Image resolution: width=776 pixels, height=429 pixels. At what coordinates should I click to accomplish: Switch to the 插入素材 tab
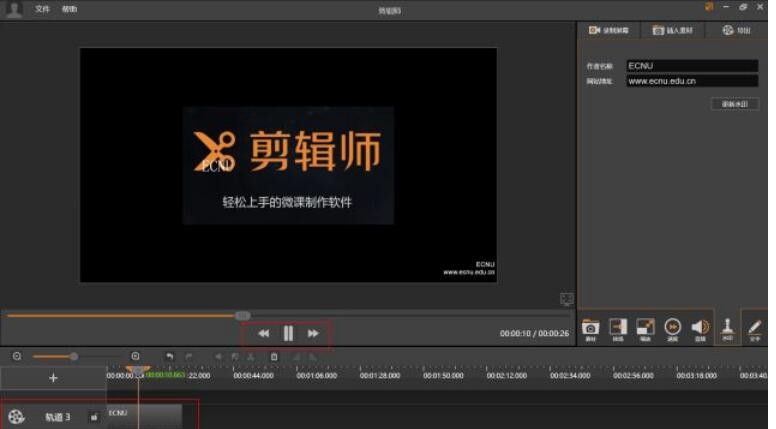pos(673,30)
